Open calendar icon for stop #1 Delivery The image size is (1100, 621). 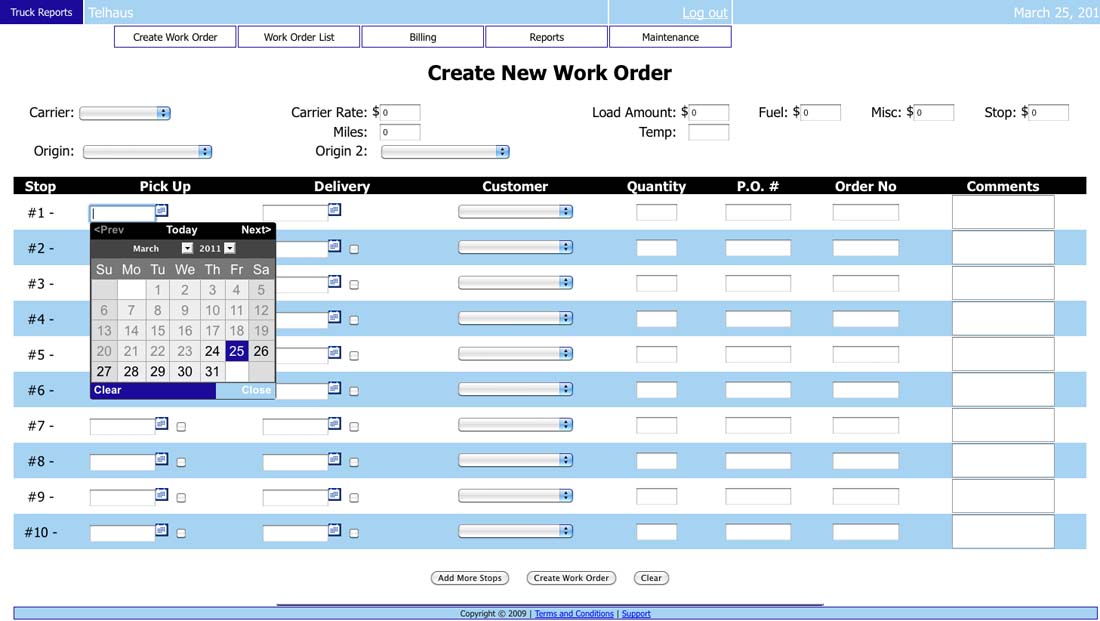point(335,210)
